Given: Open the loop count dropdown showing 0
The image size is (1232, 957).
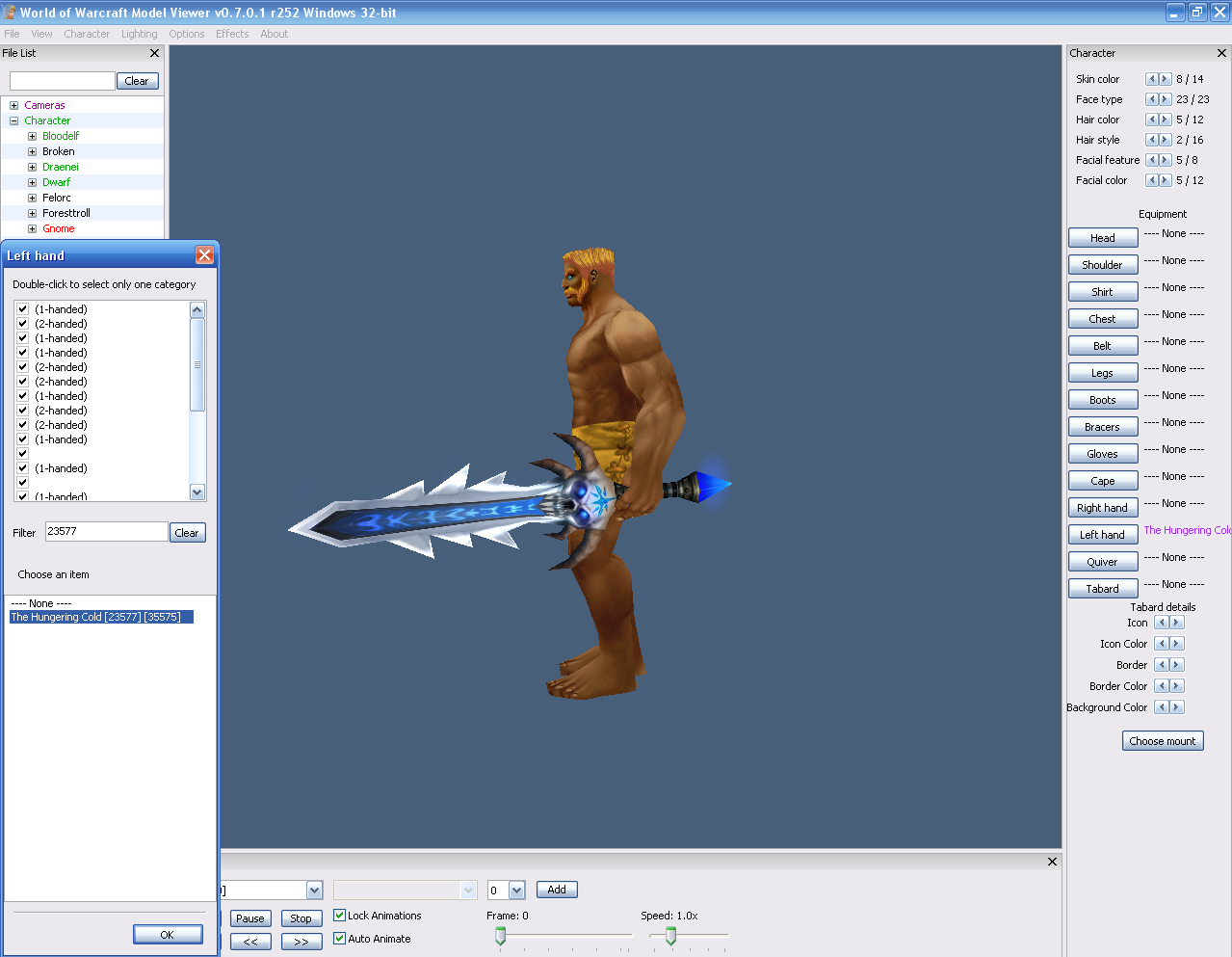Looking at the screenshot, I should point(516,890).
